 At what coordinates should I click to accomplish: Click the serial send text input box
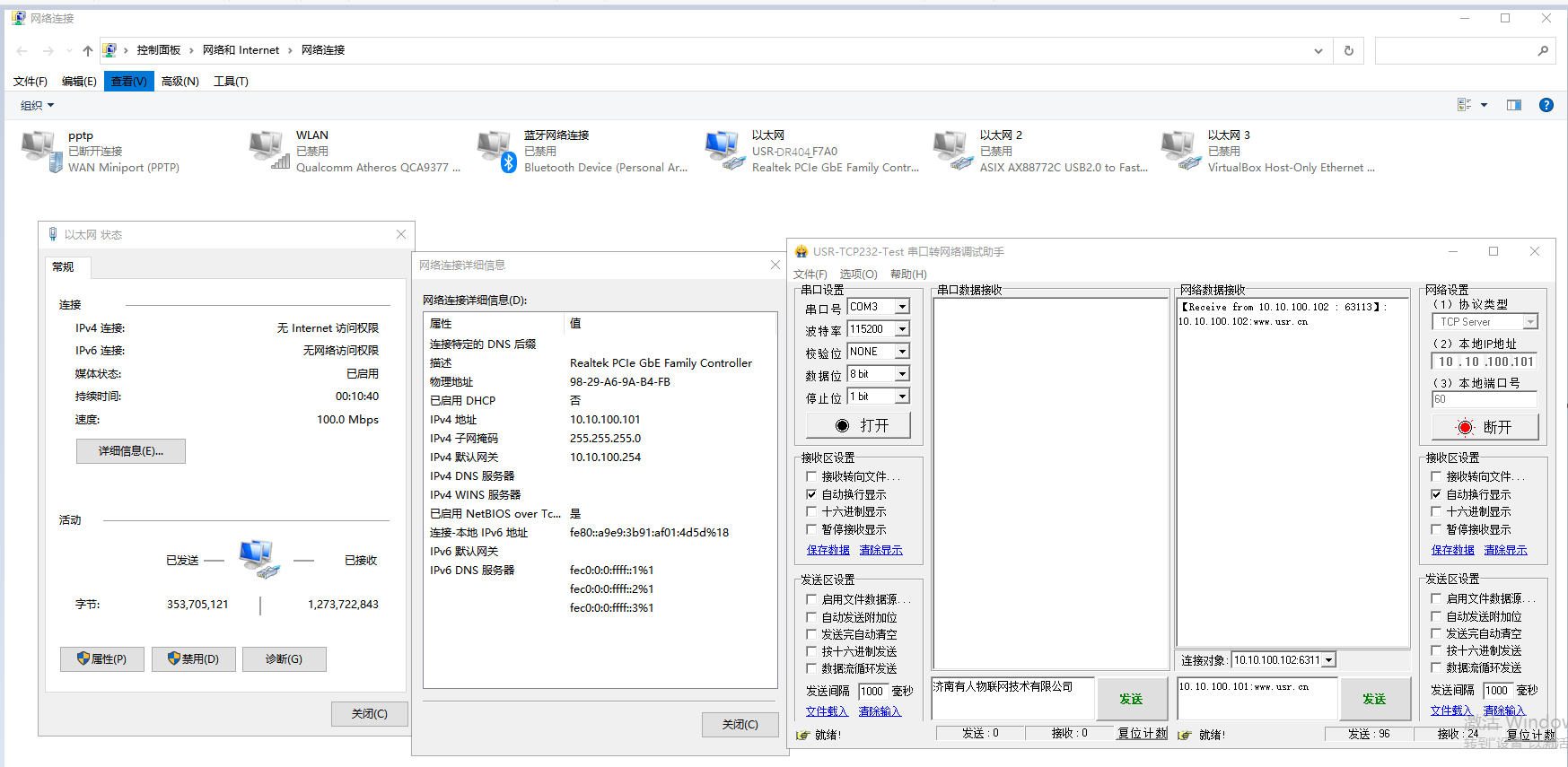click(x=1012, y=698)
